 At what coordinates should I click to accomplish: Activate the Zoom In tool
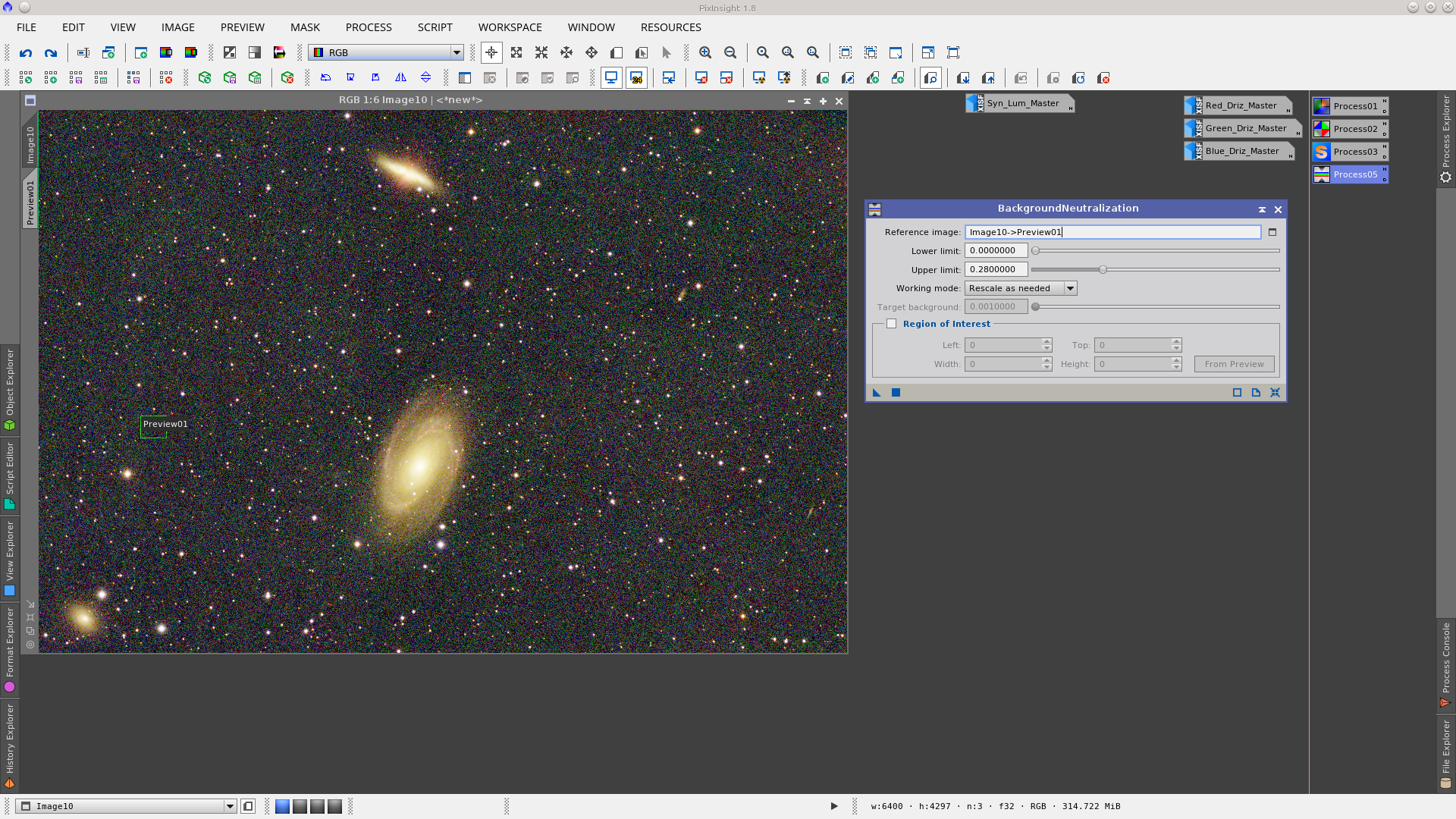tap(705, 52)
